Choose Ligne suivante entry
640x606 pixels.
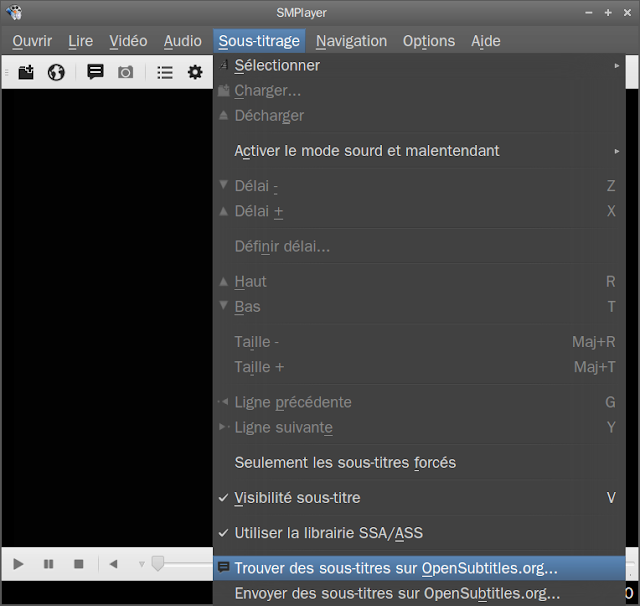pyautogui.click(x=419, y=428)
